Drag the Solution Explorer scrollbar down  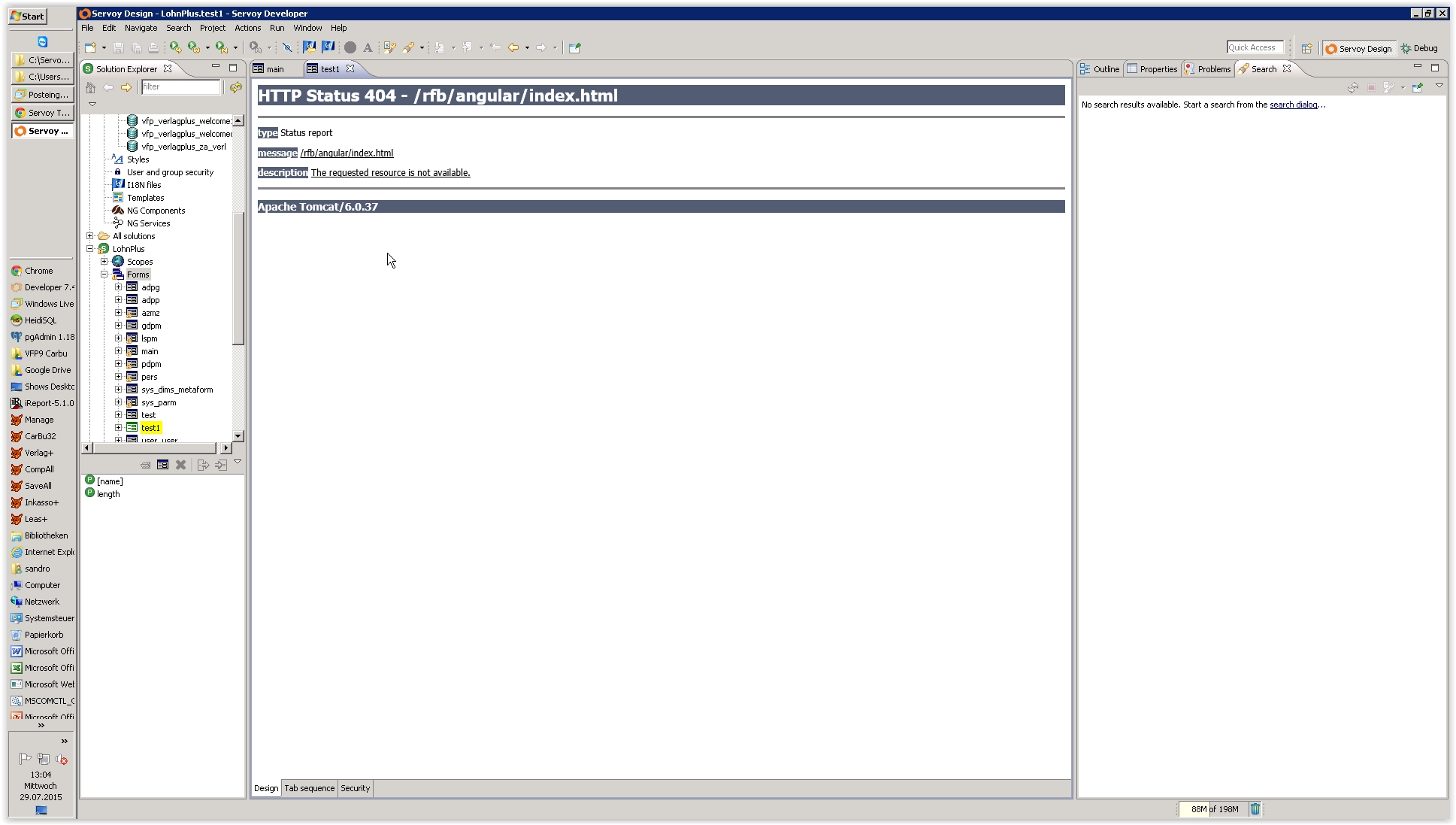(237, 437)
